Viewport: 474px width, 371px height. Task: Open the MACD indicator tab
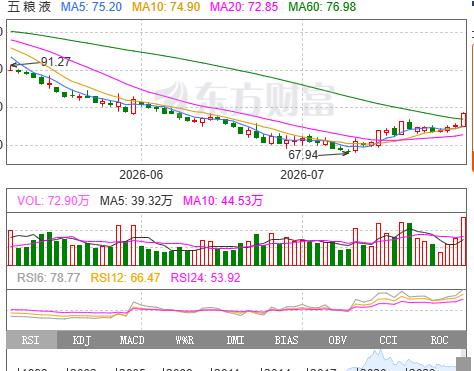tap(132, 340)
